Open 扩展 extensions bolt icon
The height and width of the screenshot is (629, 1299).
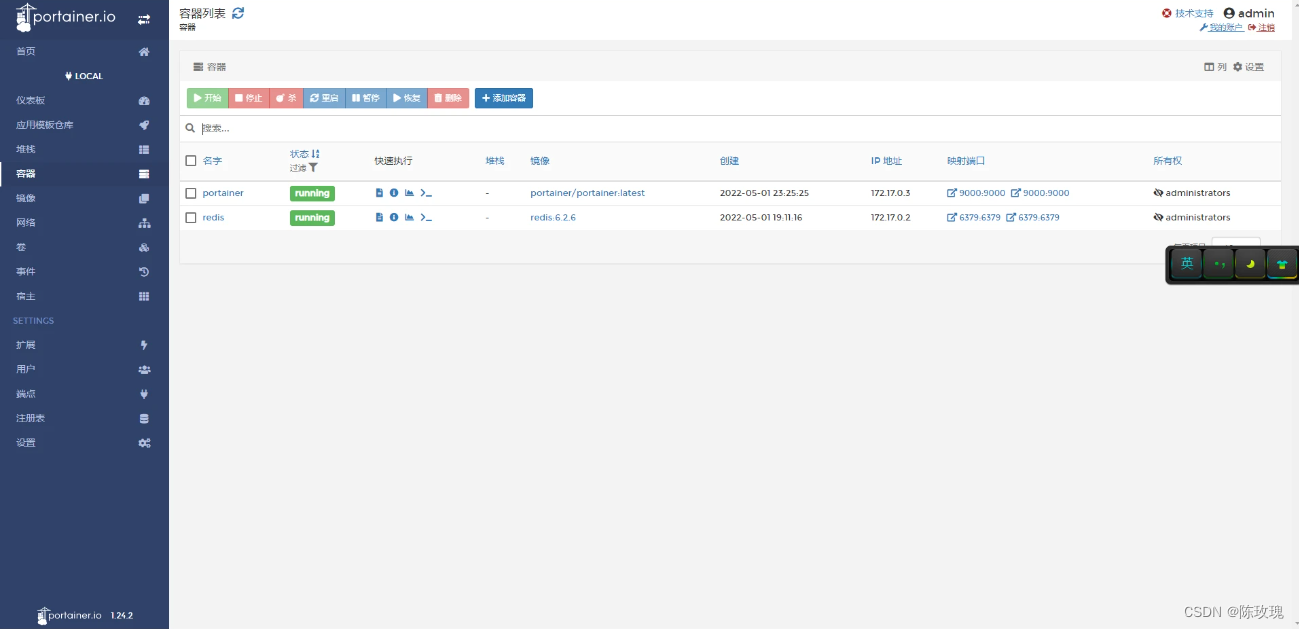(x=144, y=345)
